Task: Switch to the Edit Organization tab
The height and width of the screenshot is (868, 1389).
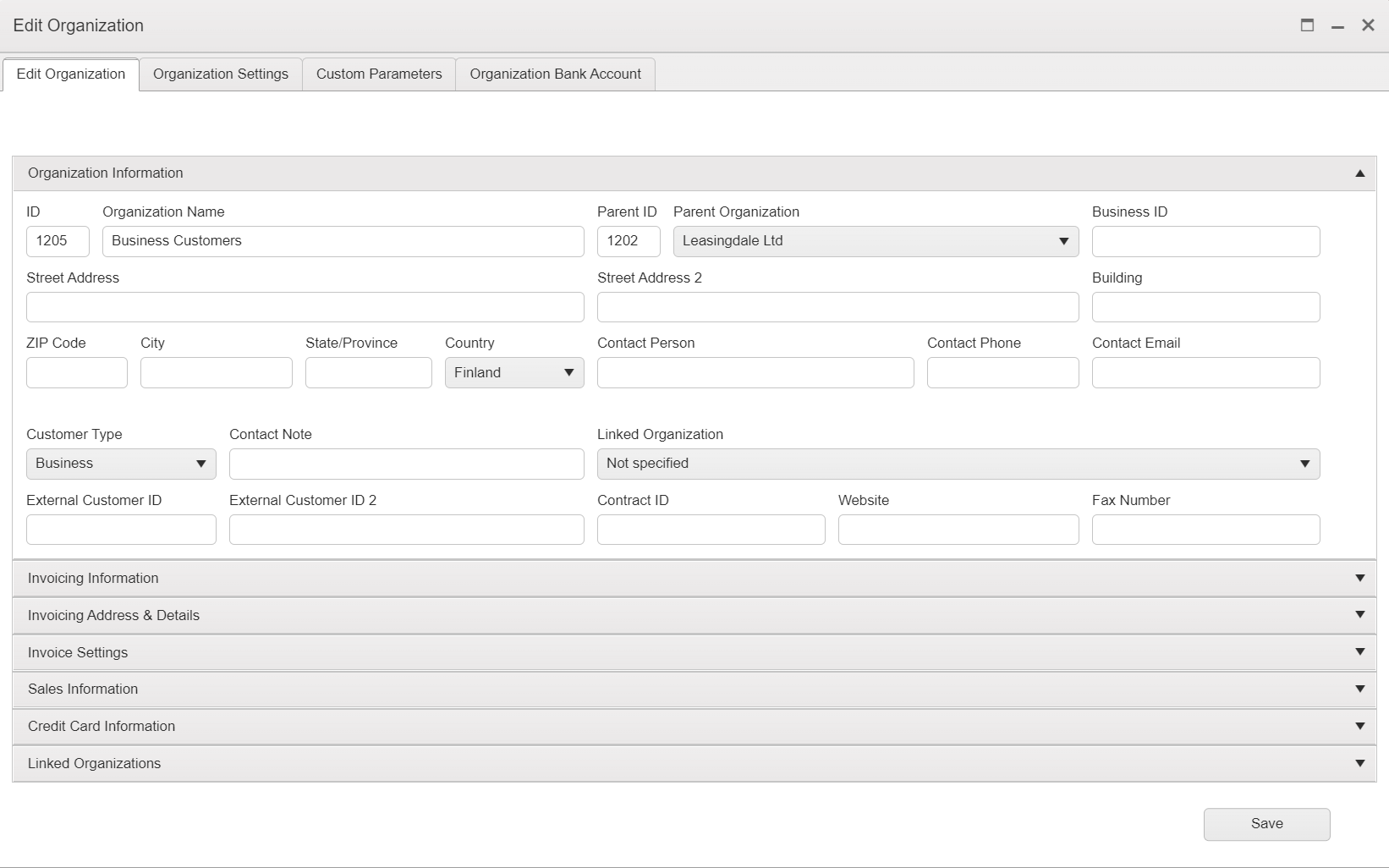Action: [x=71, y=74]
